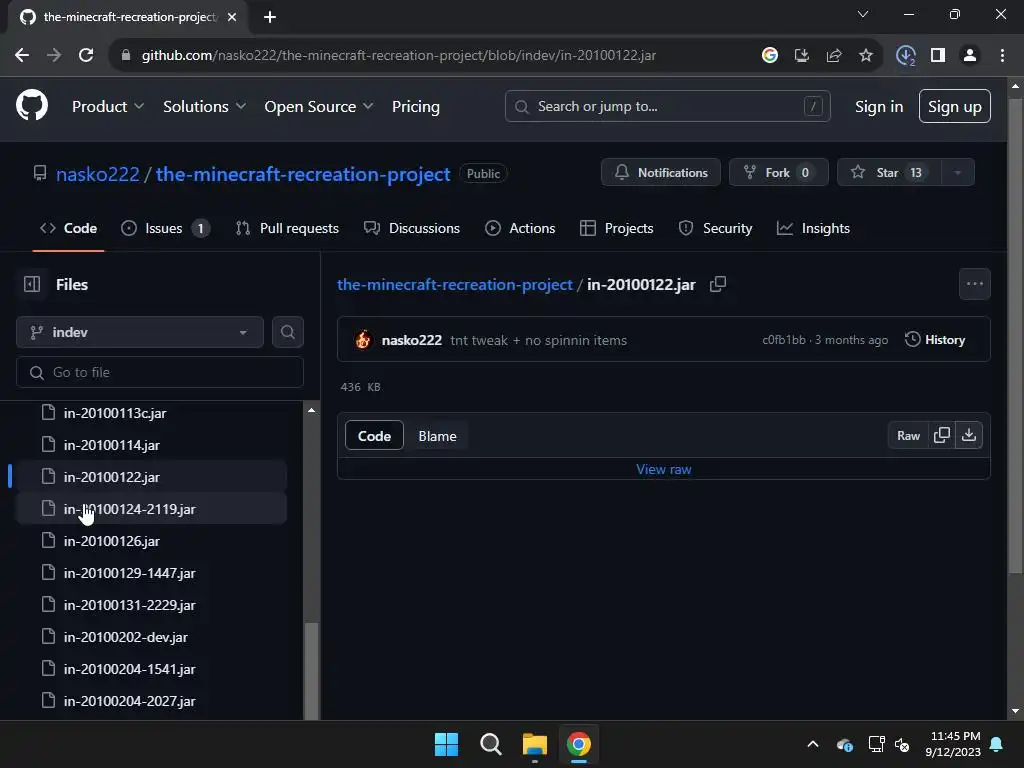Image resolution: width=1024 pixels, height=768 pixels.
Task: Switch to the Discussions tab
Action: tap(412, 228)
